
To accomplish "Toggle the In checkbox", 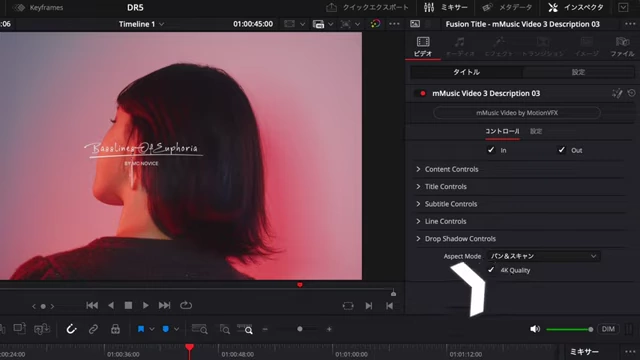I will click(491, 150).
